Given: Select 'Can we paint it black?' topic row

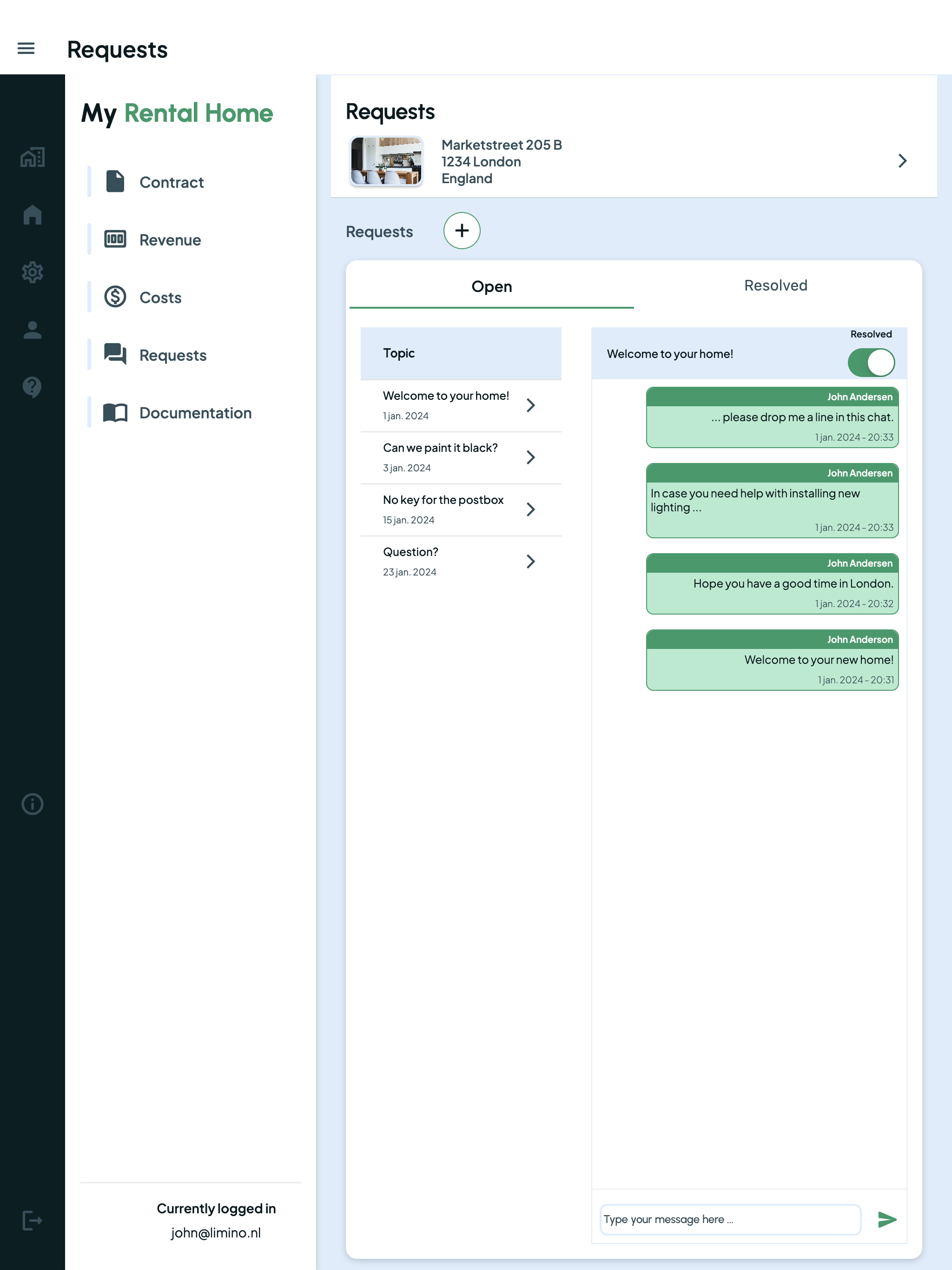Looking at the screenshot, I should 461,457.
